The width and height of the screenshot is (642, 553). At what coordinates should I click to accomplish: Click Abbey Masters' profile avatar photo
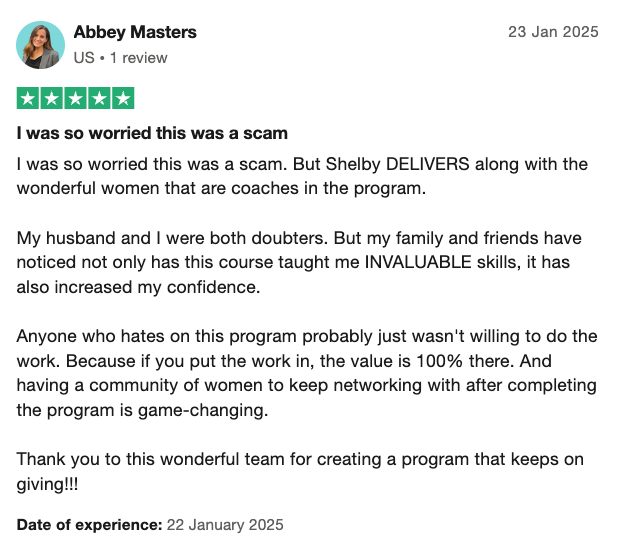(40, 45)
